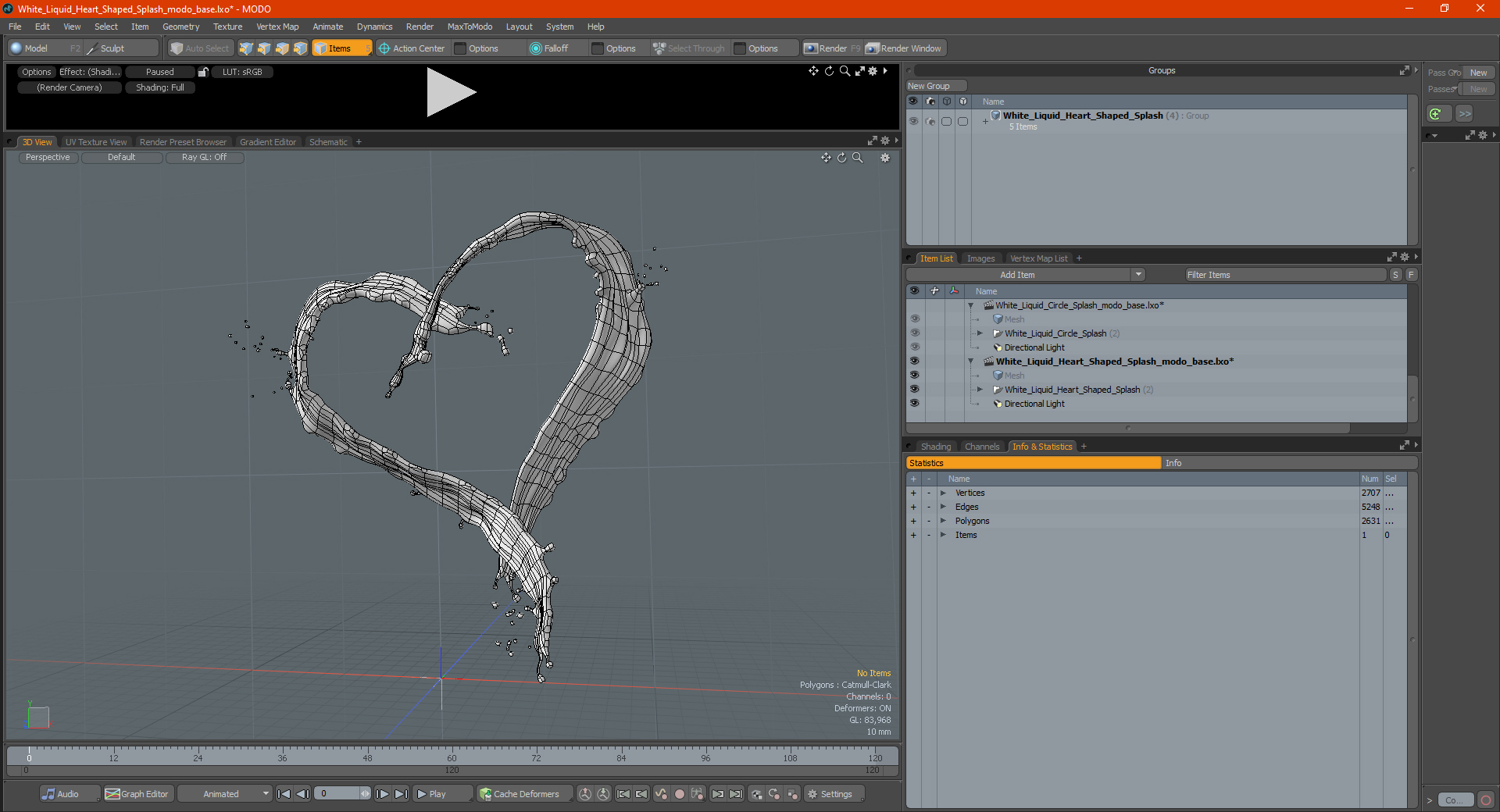Switch to Render Preset Browser tab
Image resolution: width=1500 pixels, height=812 pixels.
click(x=183, y=142)
